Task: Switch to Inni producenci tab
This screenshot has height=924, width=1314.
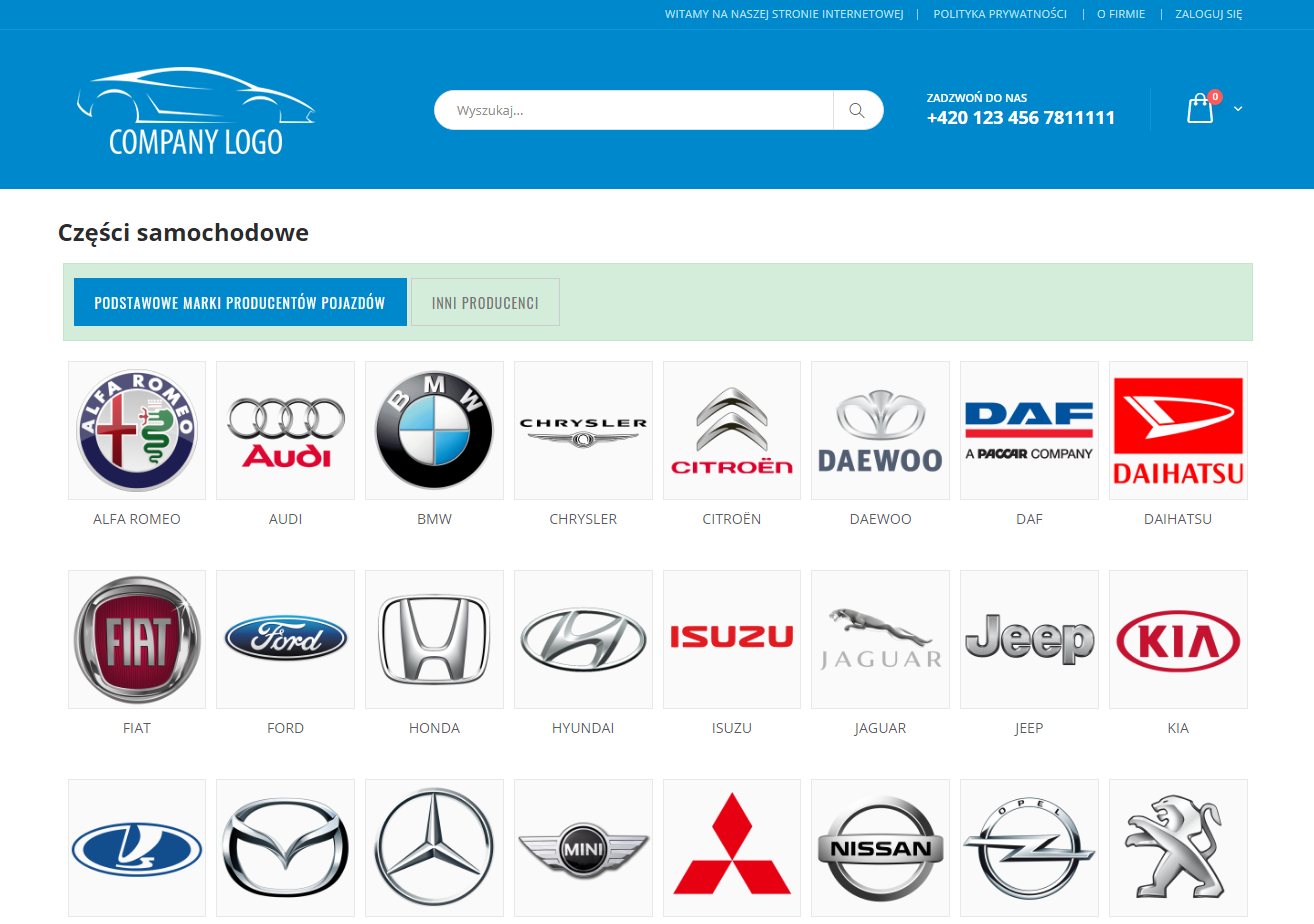Action: 485,302
